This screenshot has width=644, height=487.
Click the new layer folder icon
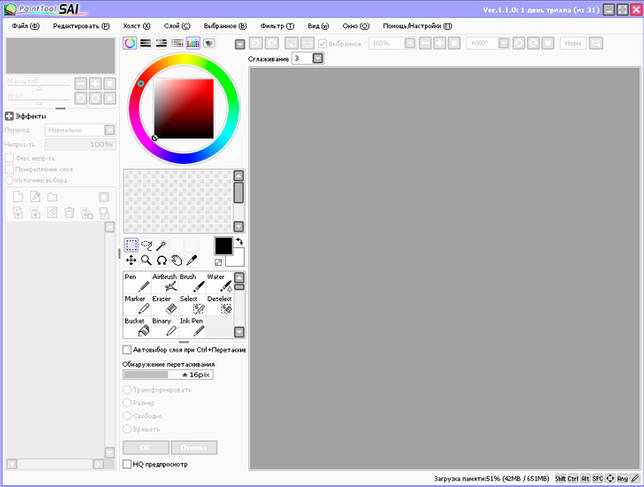(x=52, y=197)
